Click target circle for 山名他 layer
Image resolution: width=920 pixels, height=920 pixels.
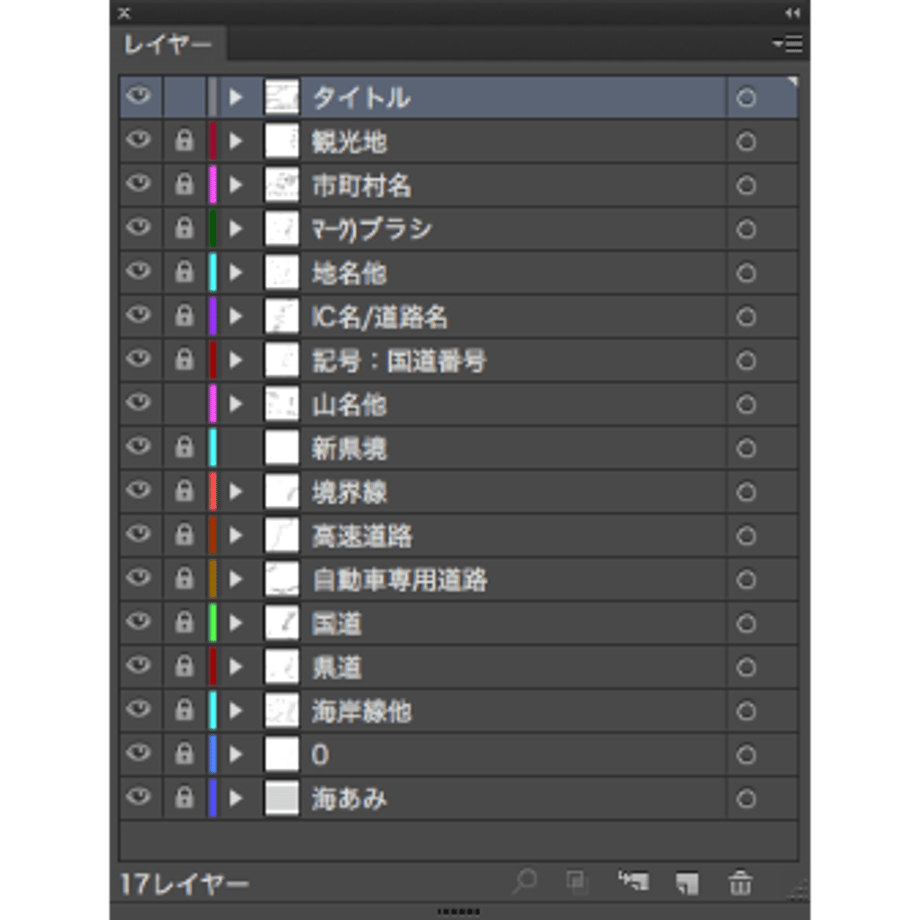click(746, 404)
